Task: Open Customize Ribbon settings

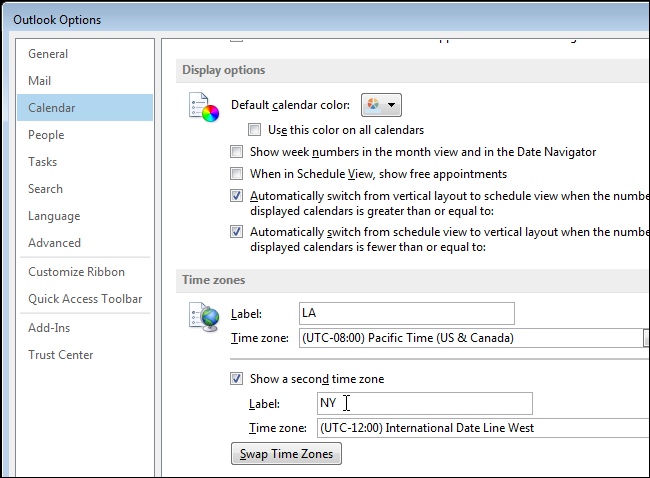Action: [77, 272]
